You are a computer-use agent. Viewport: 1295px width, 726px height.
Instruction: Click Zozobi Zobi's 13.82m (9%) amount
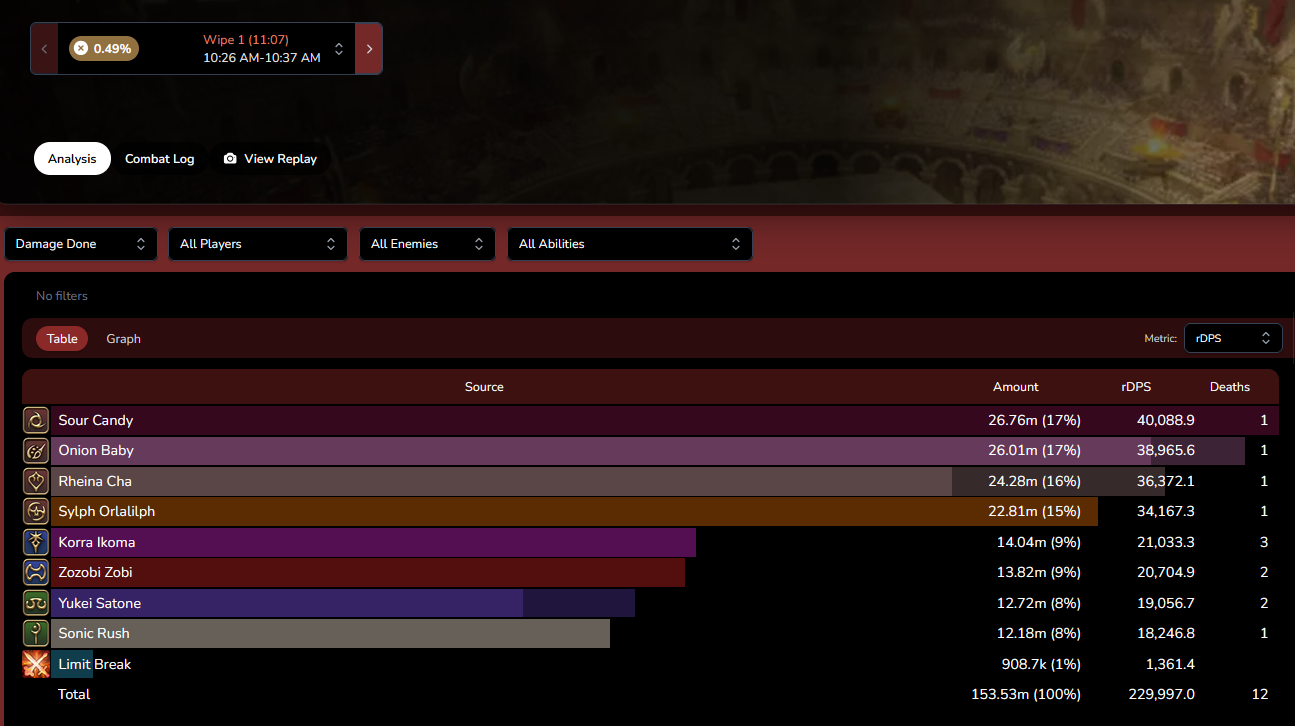click(x=1038, y=573)
